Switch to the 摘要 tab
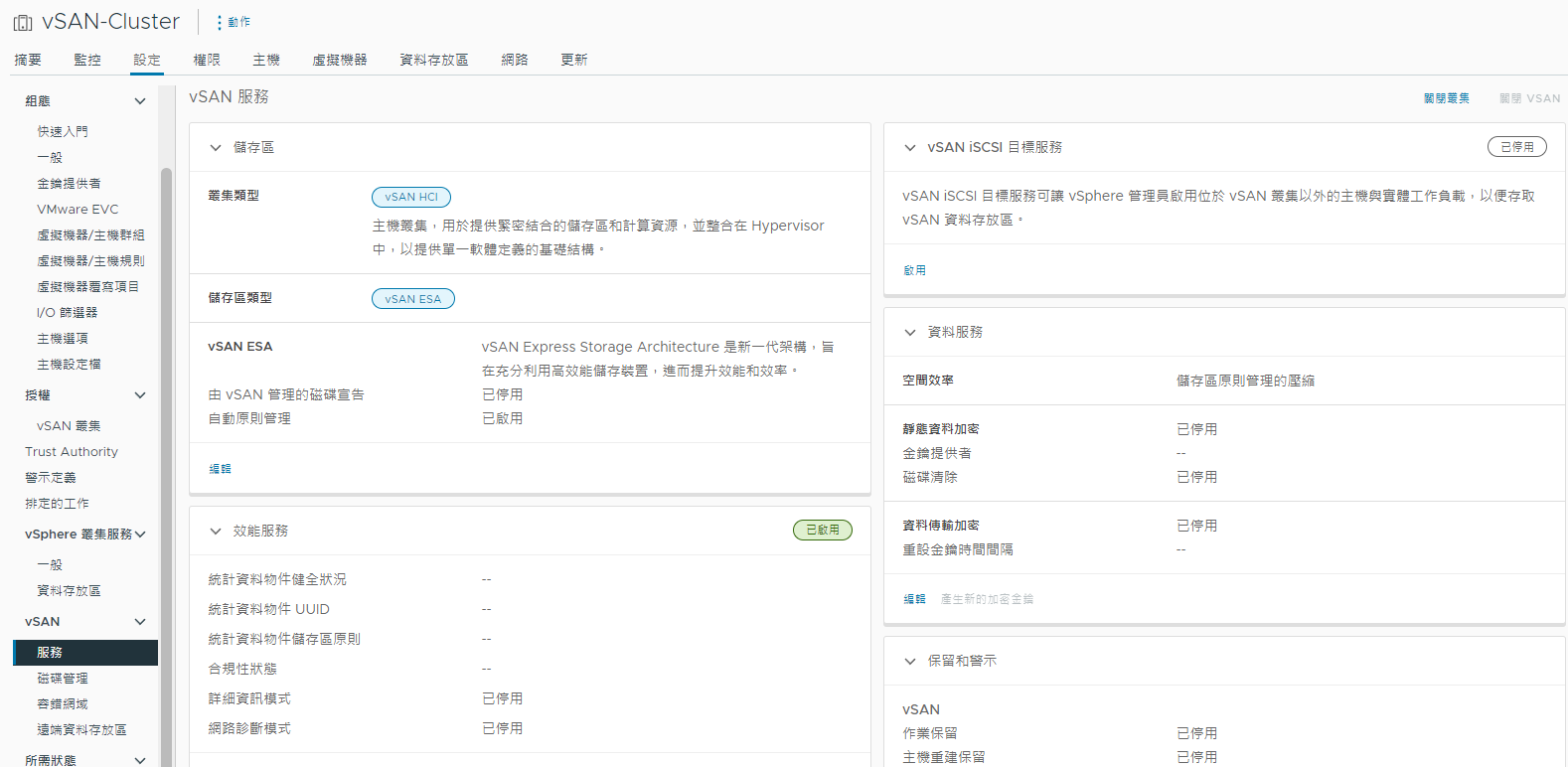The width and height of the screenshot is (1568, 767). (28, 60)
